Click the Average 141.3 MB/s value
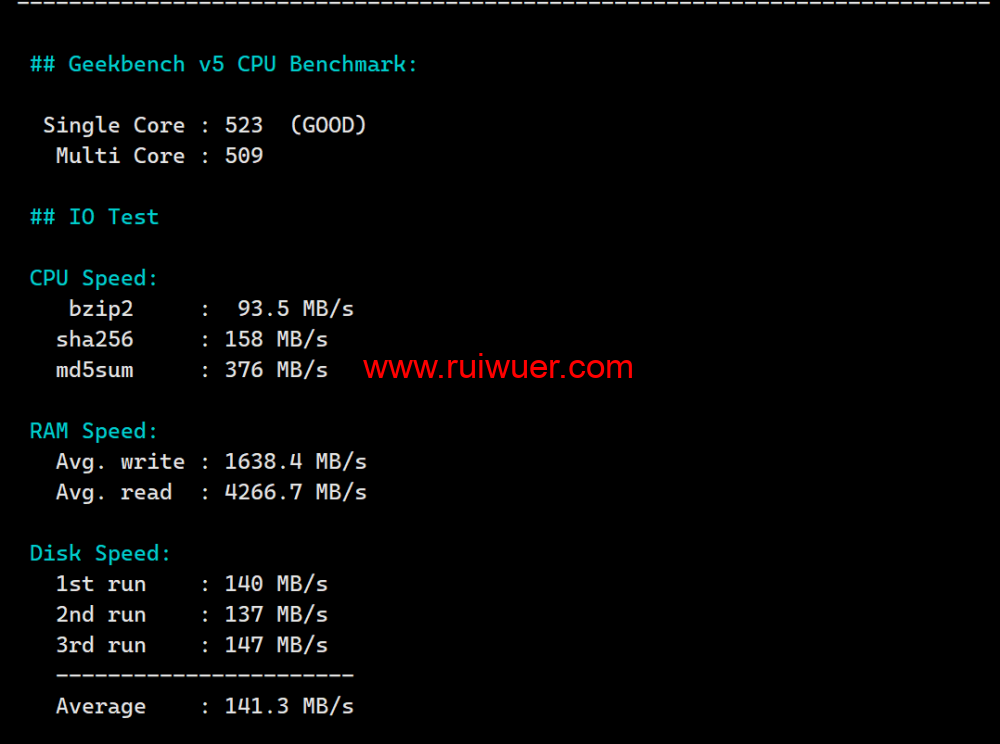Image resolution: width=1000 pixels, height=744 pixels. pos(289,707)
